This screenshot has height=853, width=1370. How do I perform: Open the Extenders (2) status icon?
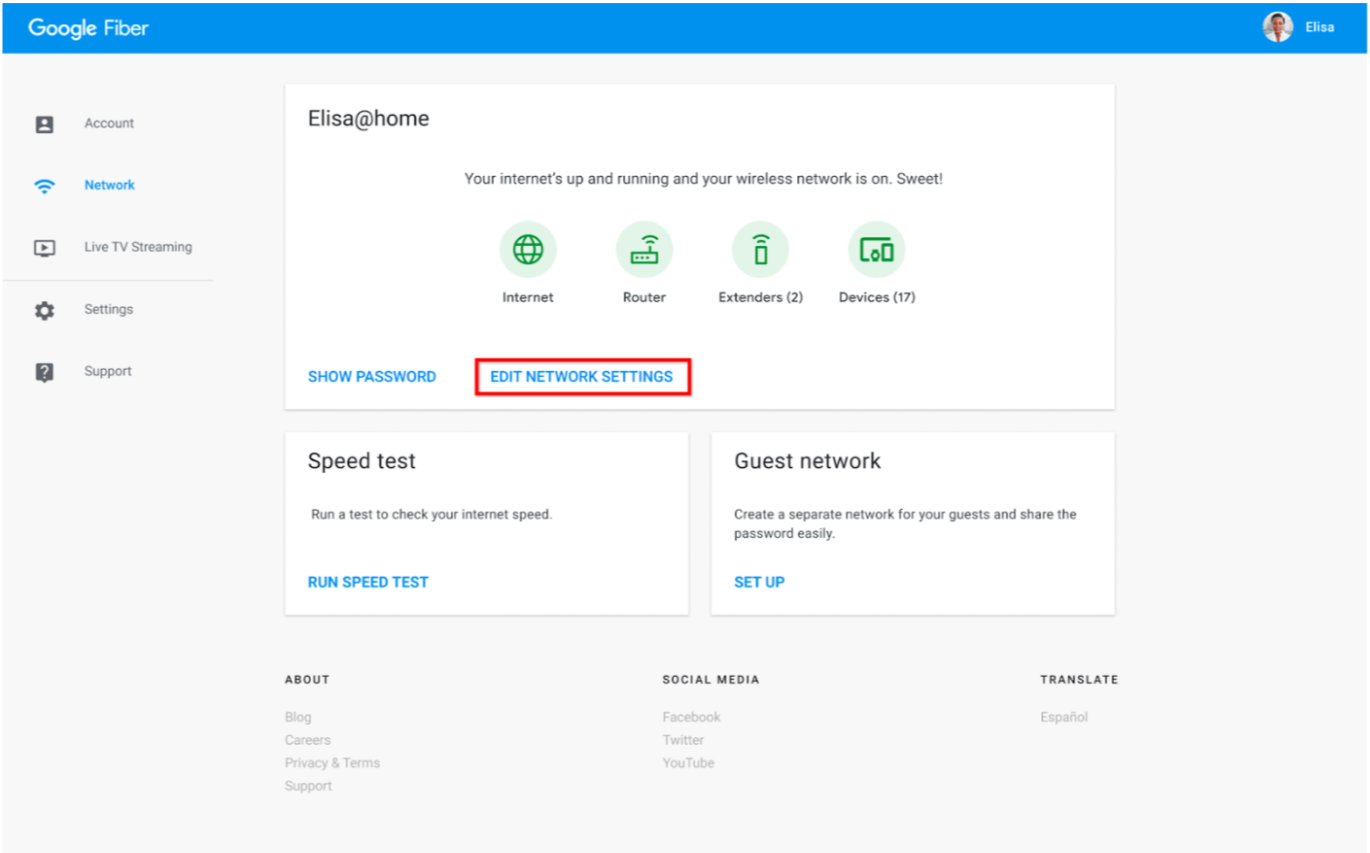(760, 249)
